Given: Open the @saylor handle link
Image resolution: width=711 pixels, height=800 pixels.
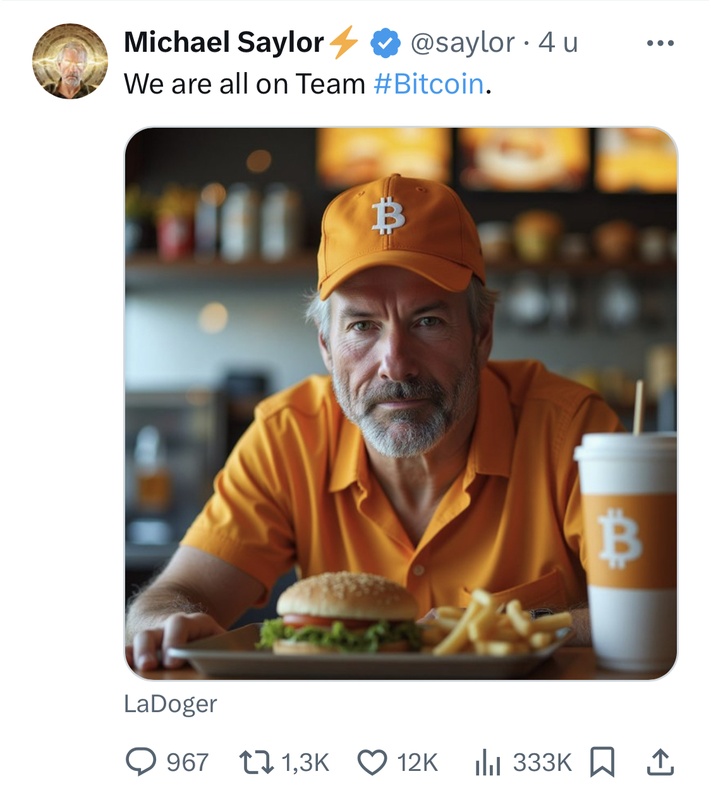Looking at the screenshot, I should (462, 43).
